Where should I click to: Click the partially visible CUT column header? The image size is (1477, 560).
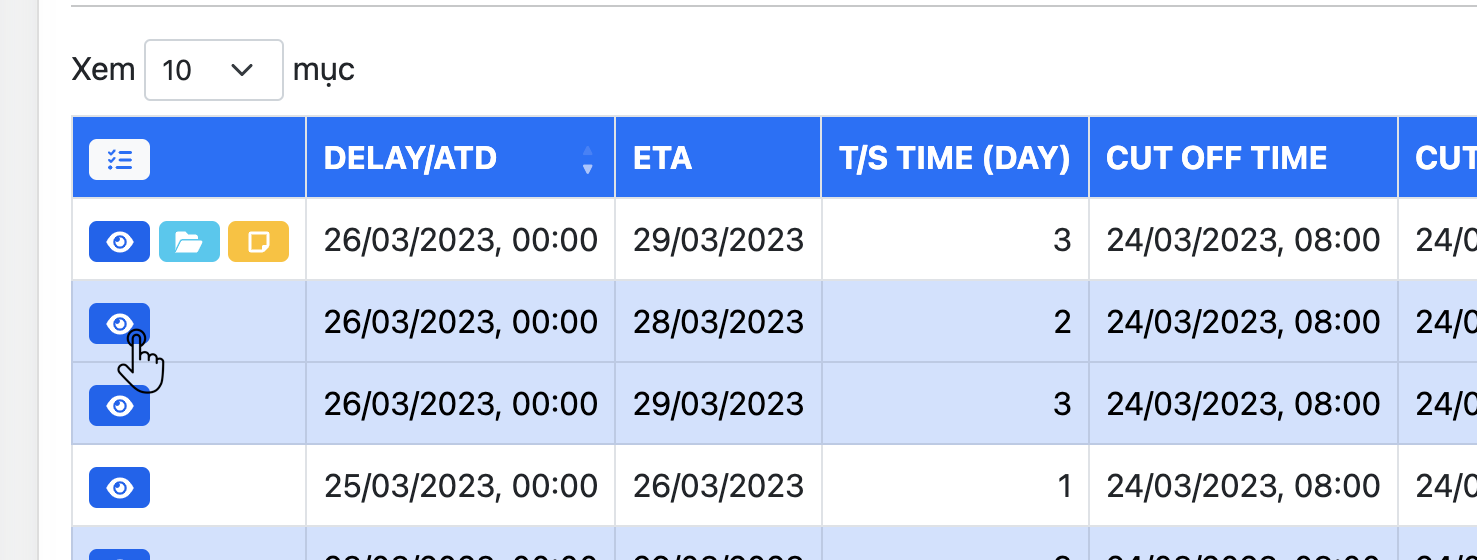[1444, 158]
